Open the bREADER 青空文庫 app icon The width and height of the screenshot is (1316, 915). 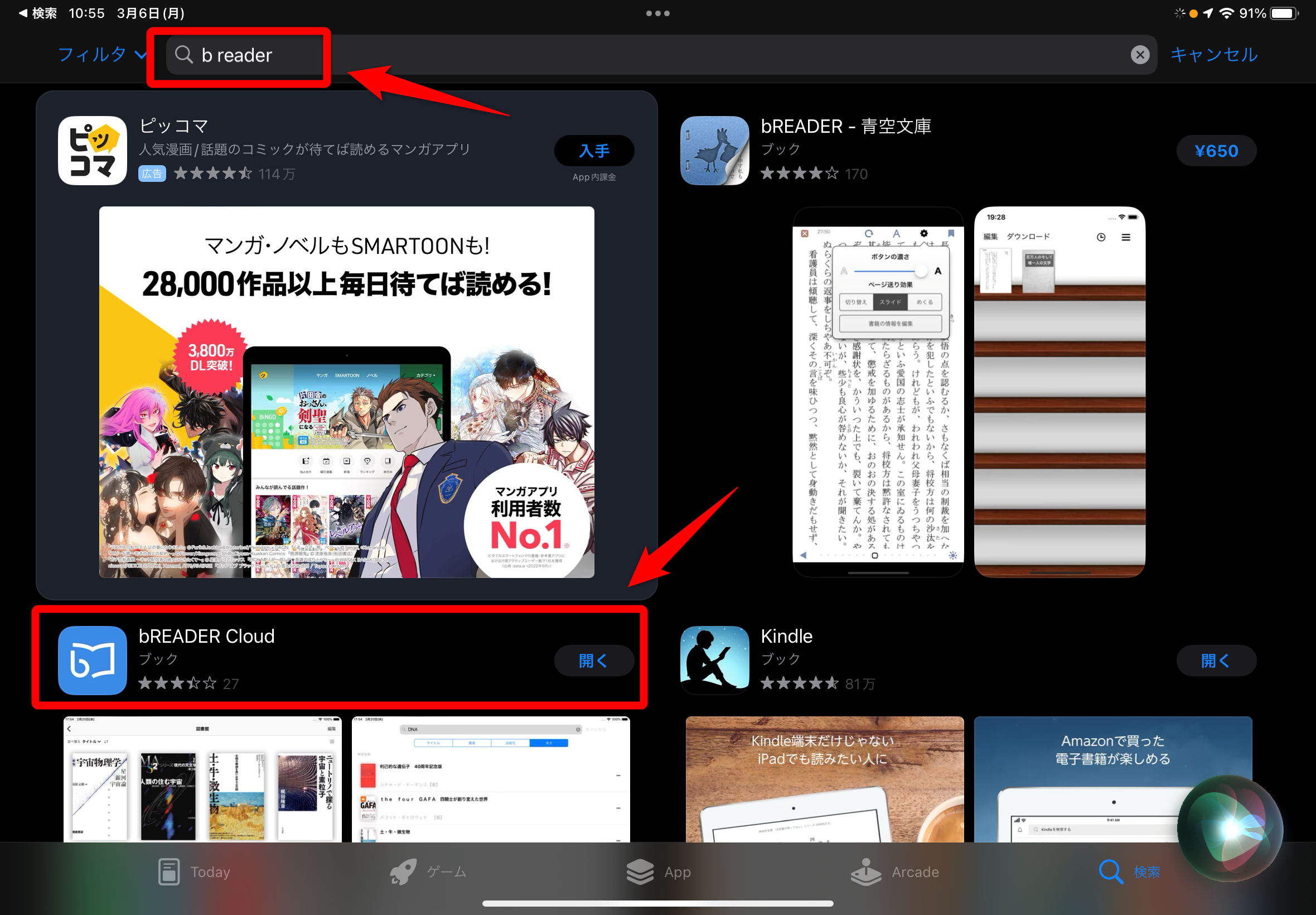714,151
